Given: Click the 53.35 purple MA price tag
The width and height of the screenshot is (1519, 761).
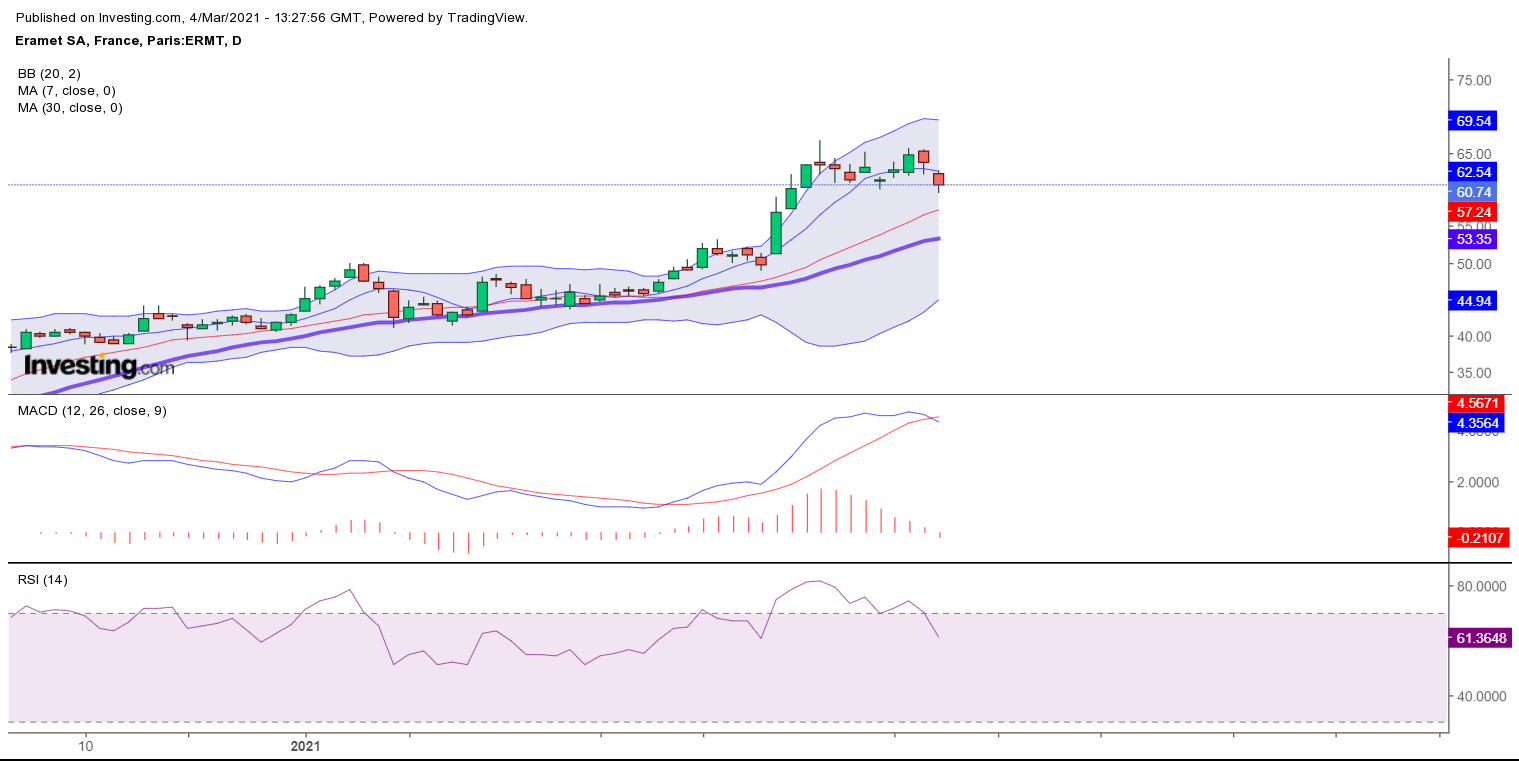Looking at the screenshot, I should coord(1473,239).
